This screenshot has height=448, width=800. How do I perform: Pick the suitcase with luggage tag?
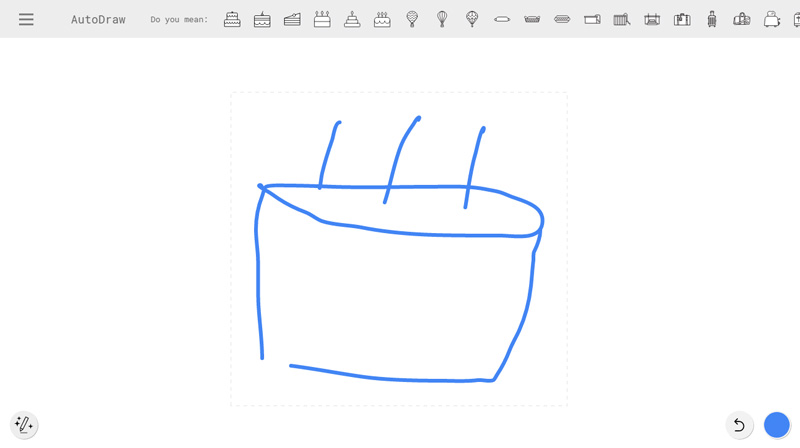tap(682, 19)
